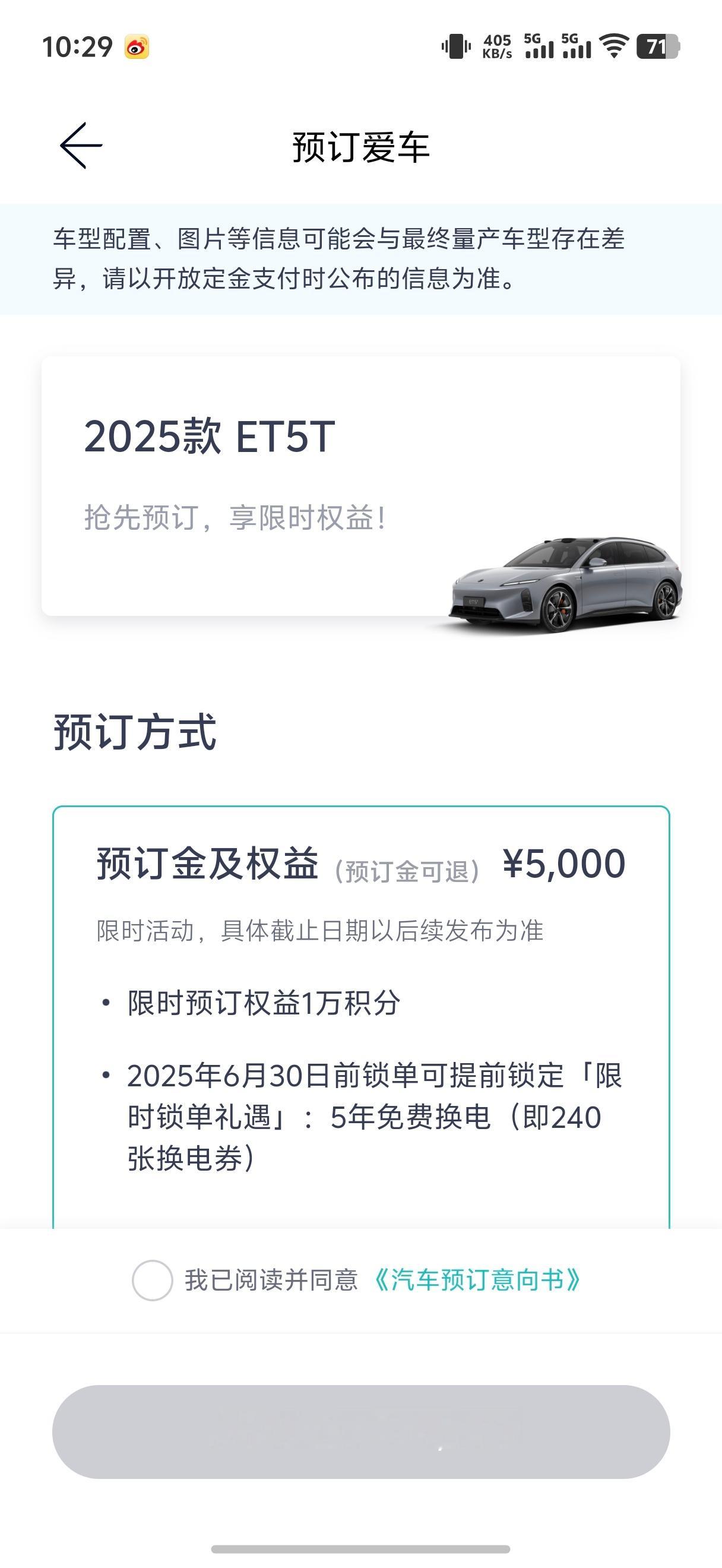Open the 汽车预订意向书 link
The height and width of the screenshot is (1568, 722).
tap(476, 1280)
